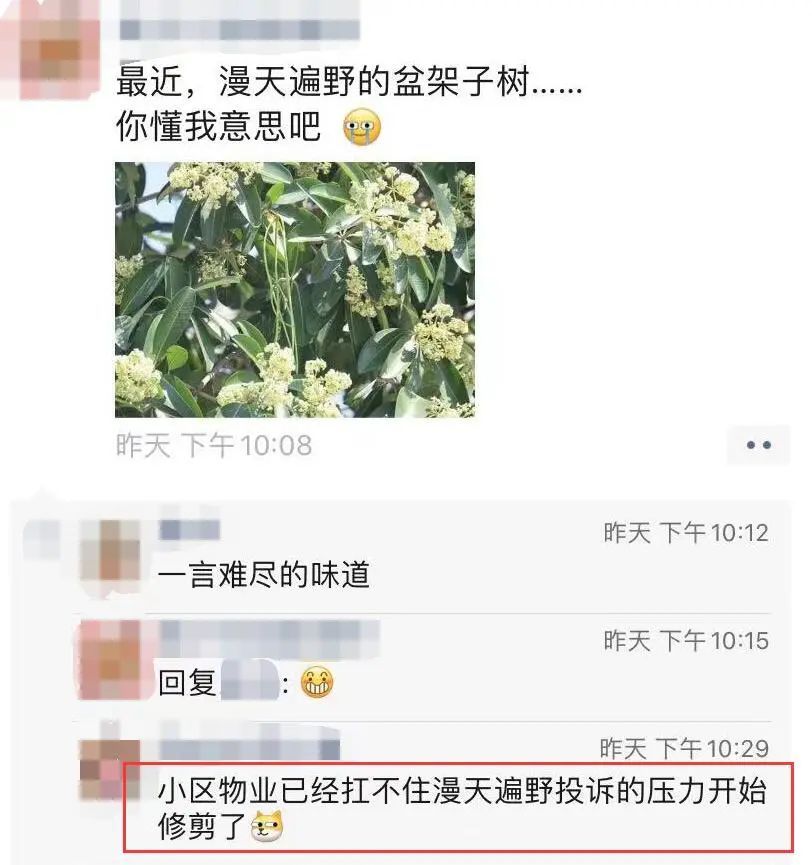Open the first commenter's blurred name
Screen dimensions: 812x865
tap(189, 530)
